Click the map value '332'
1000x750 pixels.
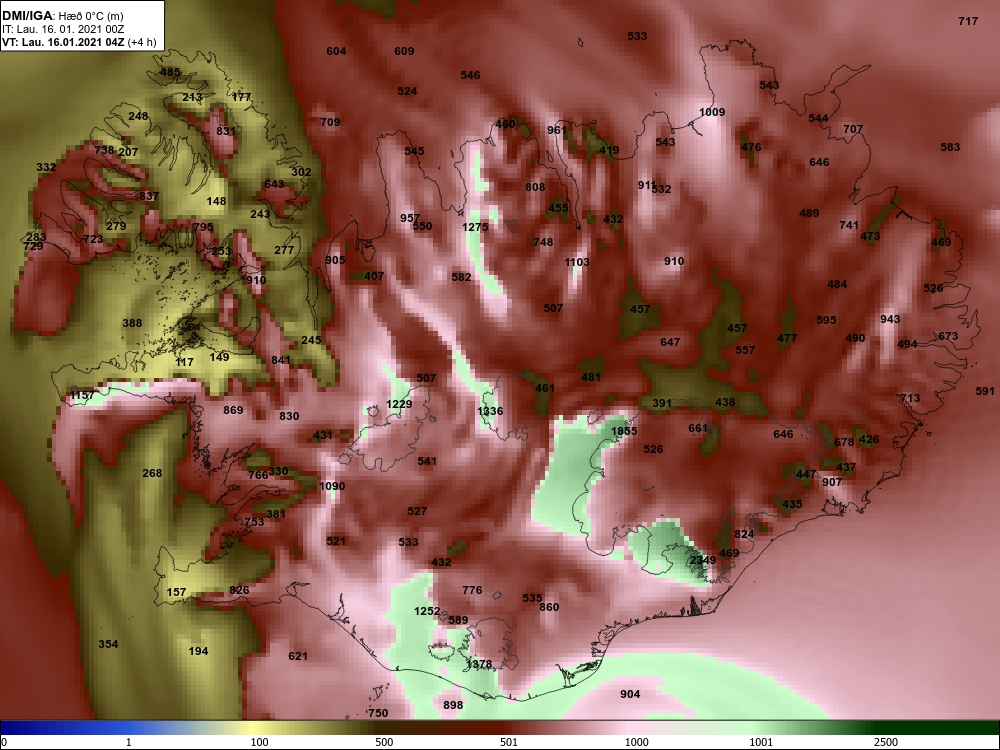coord(46,167)
